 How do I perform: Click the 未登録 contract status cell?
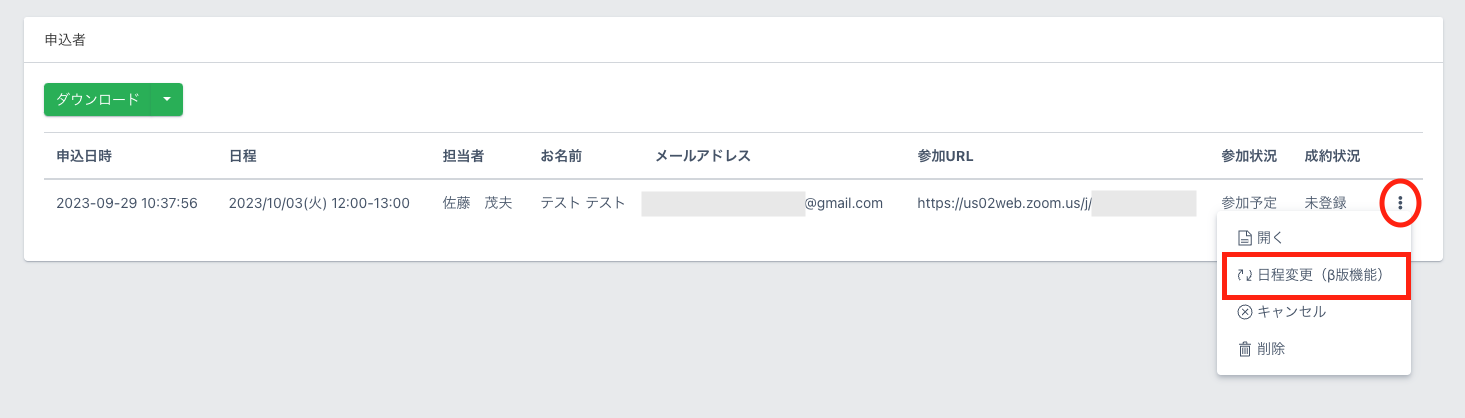(x=1325, y=203)
